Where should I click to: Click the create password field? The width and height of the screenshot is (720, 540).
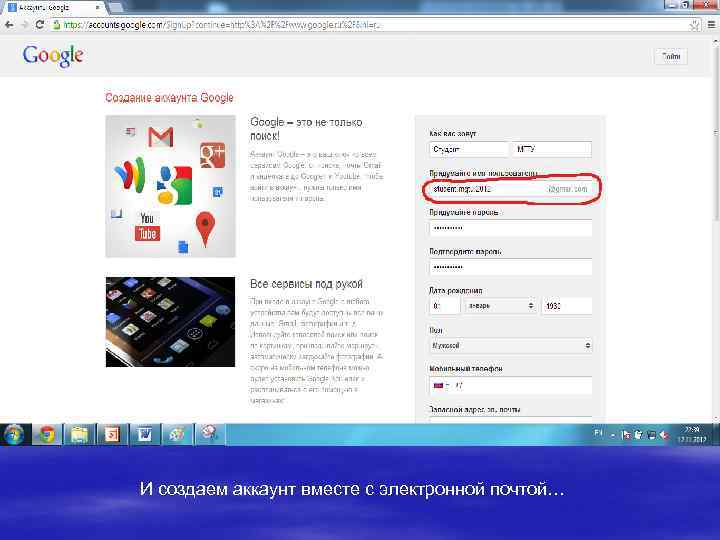511,228
